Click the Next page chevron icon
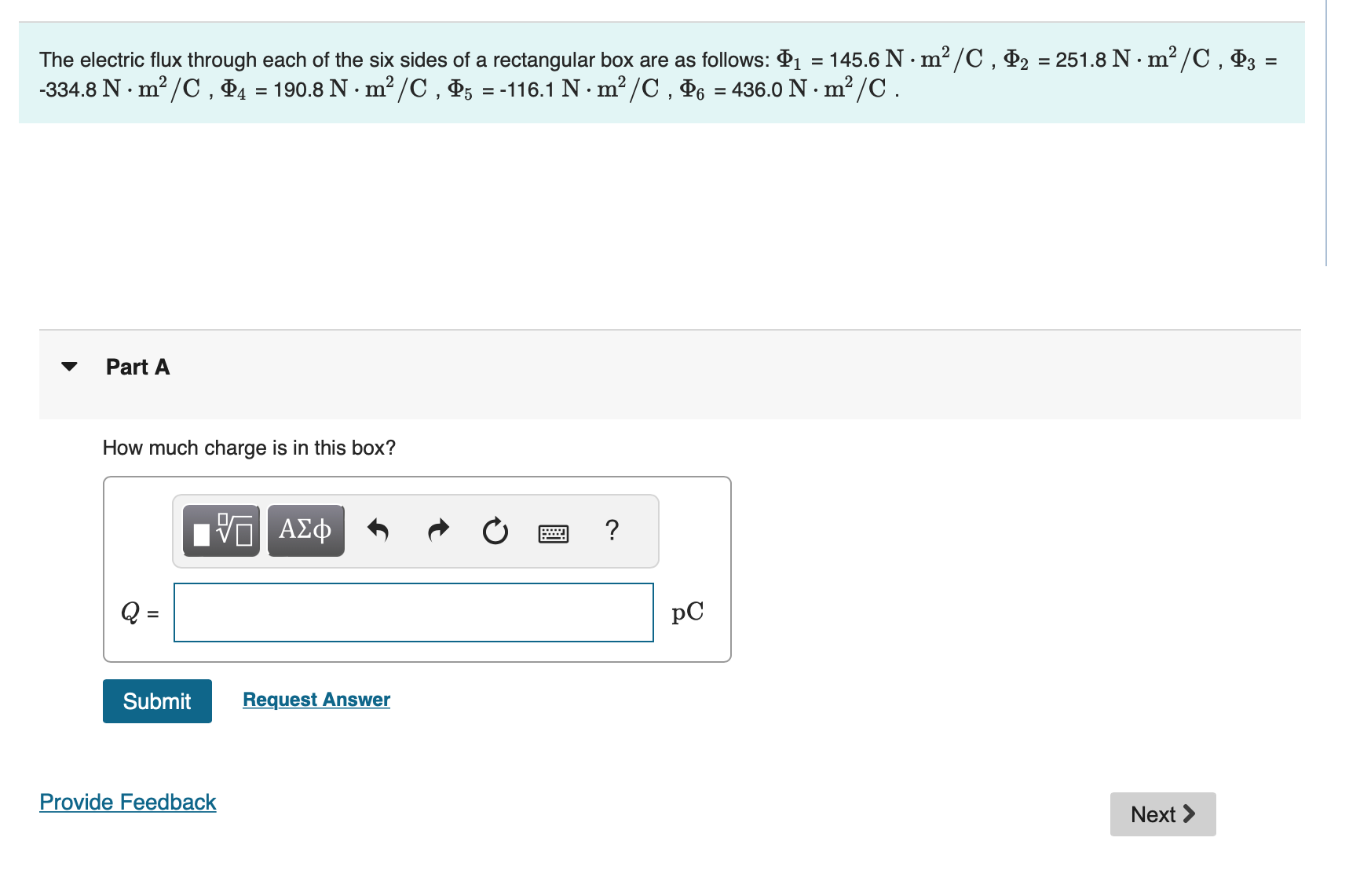Screen dimensions: 1349x896 click(x=1190, y=814)
